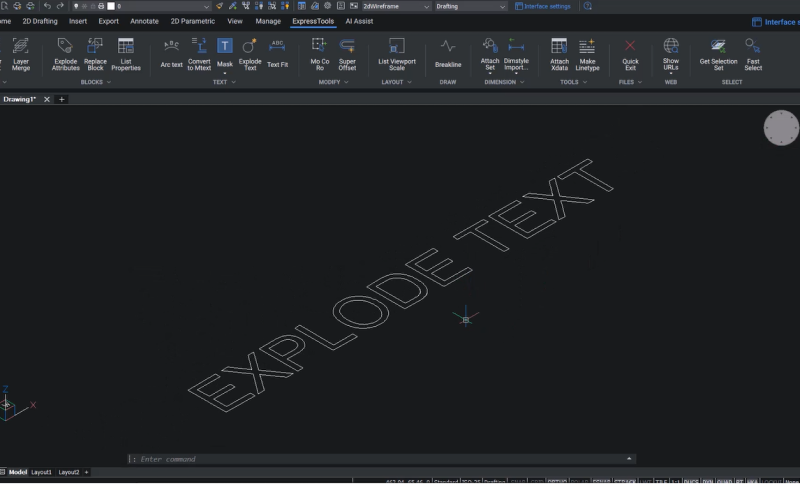The image size is (800, 484).
Task: Open the Manage ribbon tab
Action: pos(268,21)
